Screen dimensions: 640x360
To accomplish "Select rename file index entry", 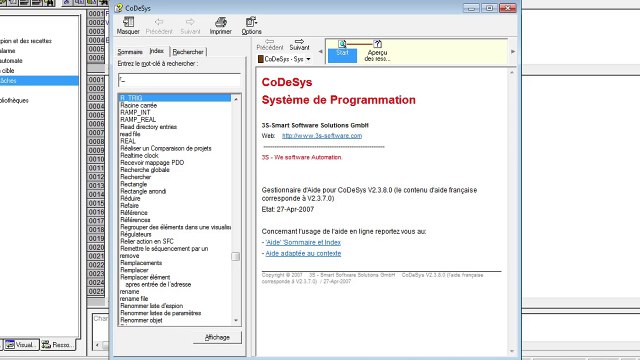I will (x=133, y=299).
